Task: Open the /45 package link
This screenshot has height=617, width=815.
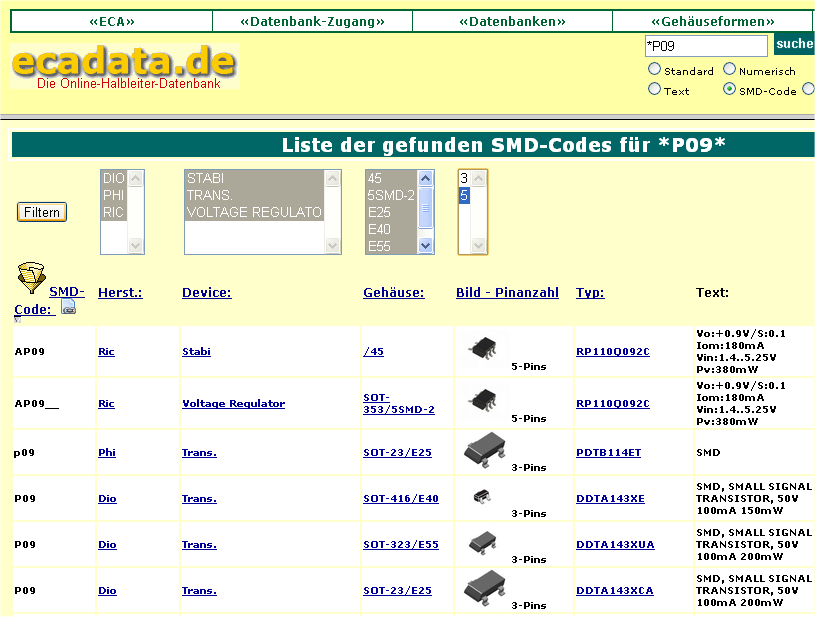Action: tap(373, 352)
